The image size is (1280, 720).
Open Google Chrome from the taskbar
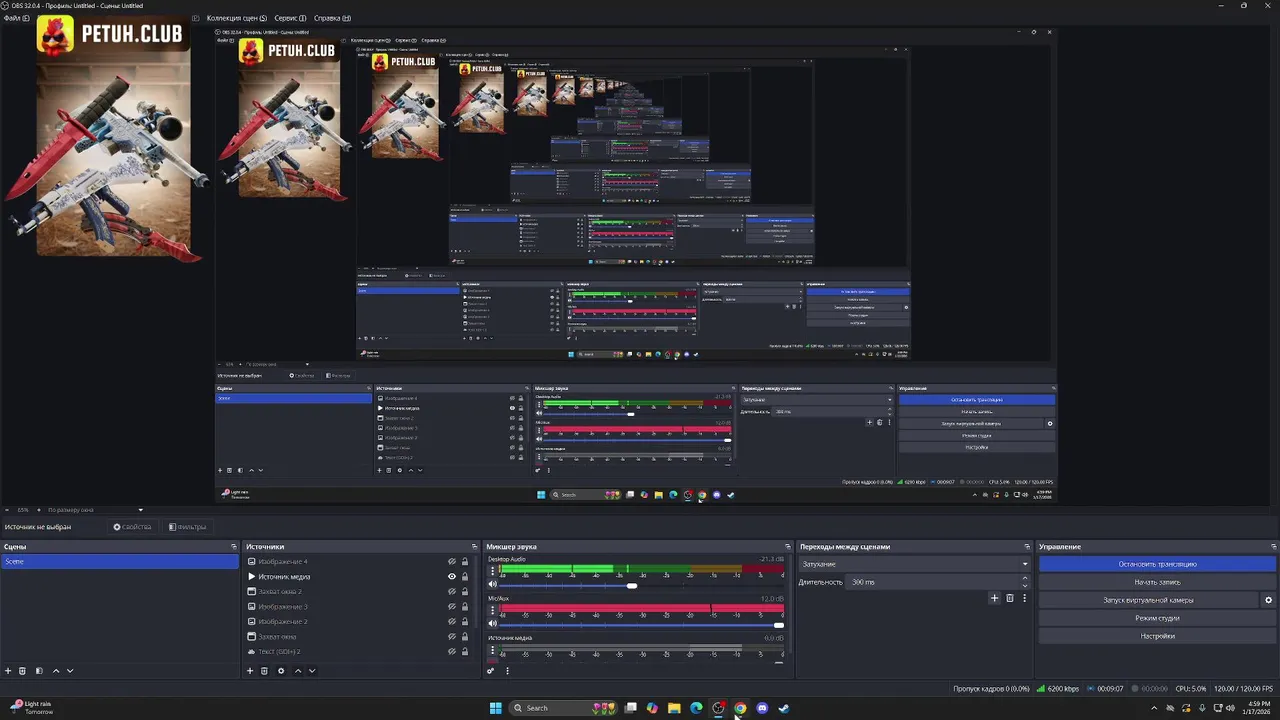[x=740, y=708]
